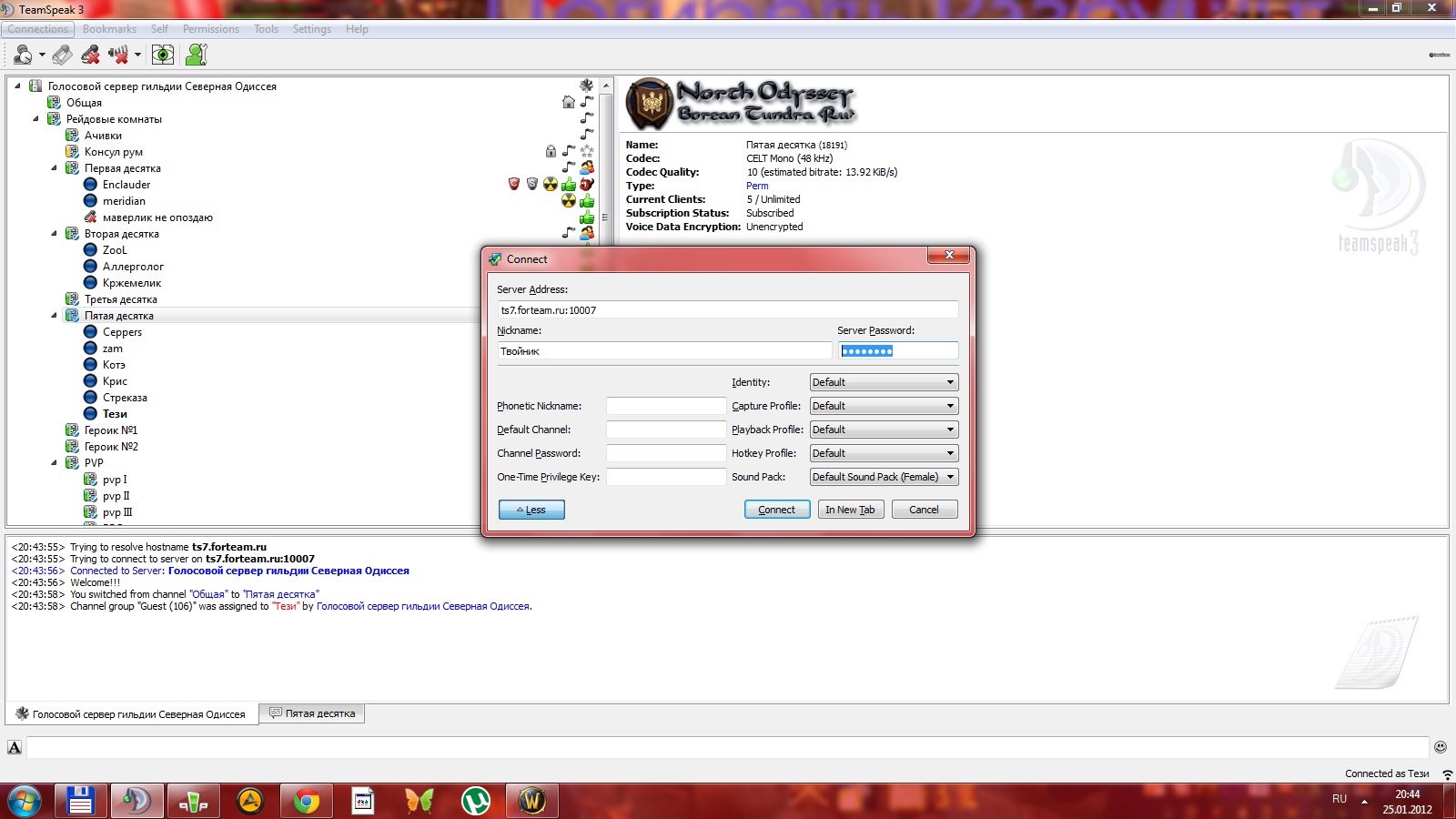Click the home icon on the Общая row

coord(569,102)
